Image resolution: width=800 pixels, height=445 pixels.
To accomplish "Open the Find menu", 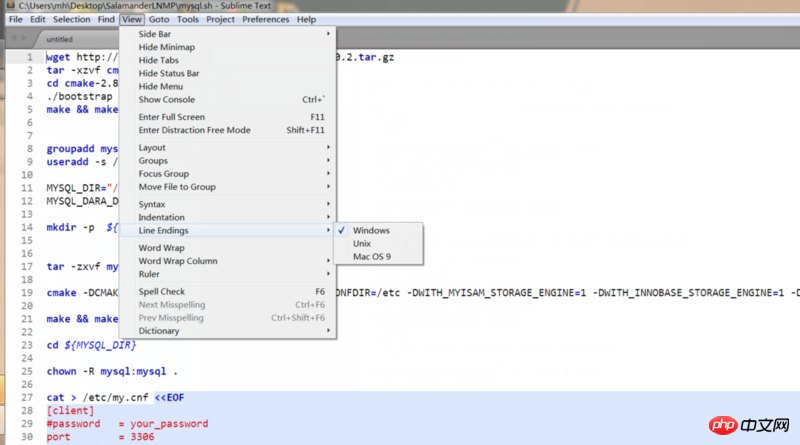I will 106,19.
